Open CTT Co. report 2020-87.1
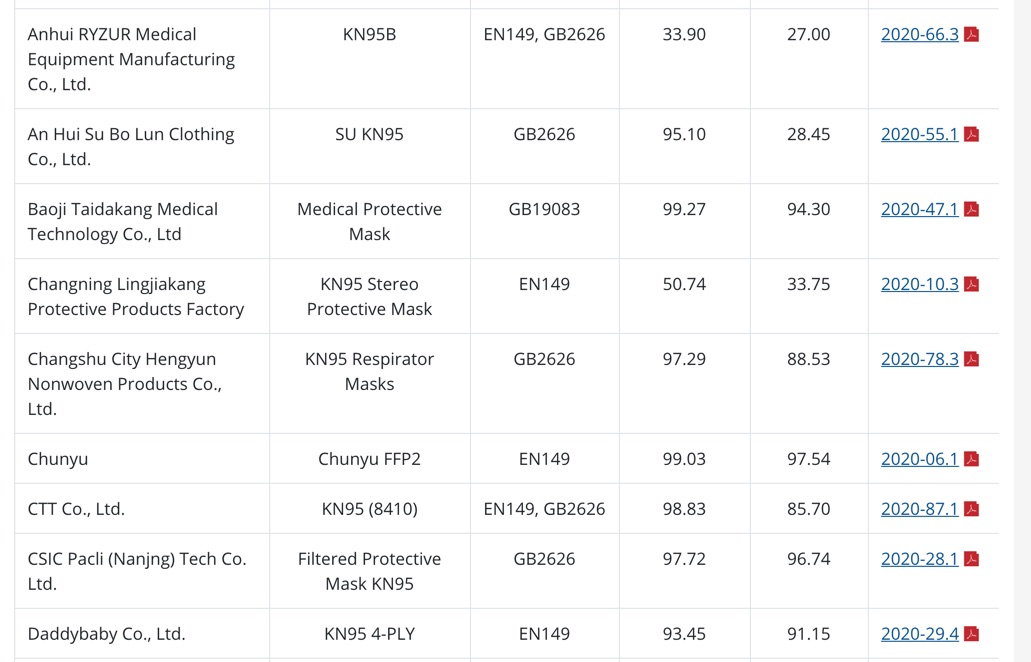 tap(920, 509)
